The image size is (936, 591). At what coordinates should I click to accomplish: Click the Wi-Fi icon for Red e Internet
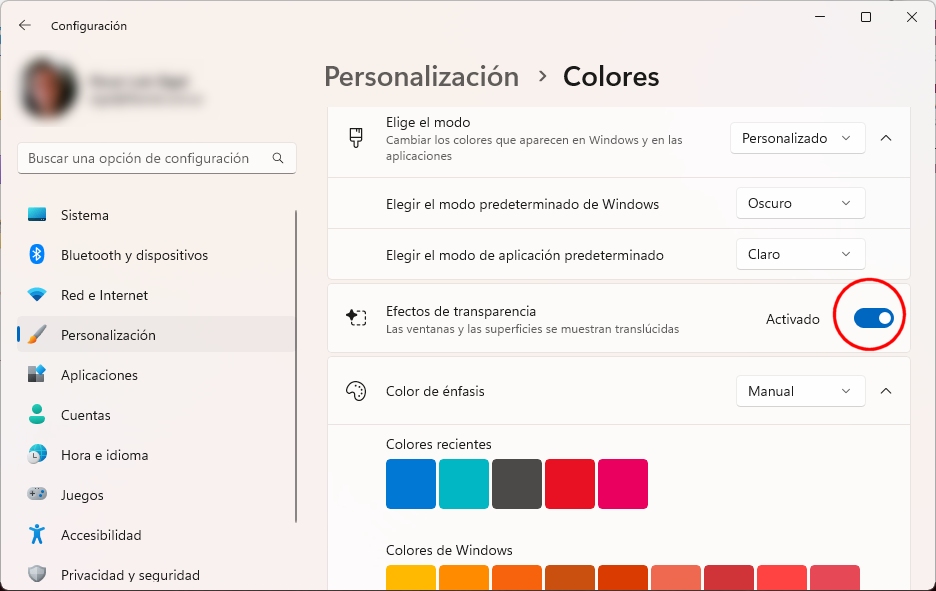coord(37,294)
